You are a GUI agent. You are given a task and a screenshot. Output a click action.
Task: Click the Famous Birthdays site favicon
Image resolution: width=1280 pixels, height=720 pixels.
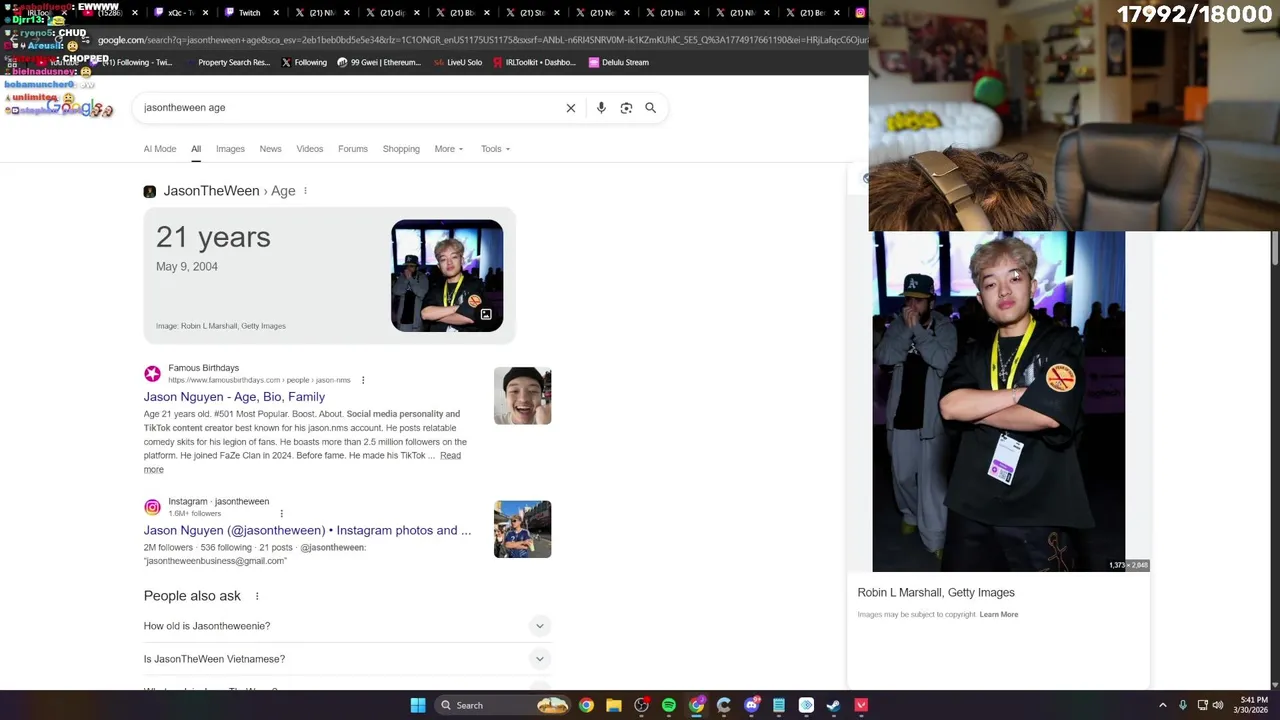click(x=152, y=374)
